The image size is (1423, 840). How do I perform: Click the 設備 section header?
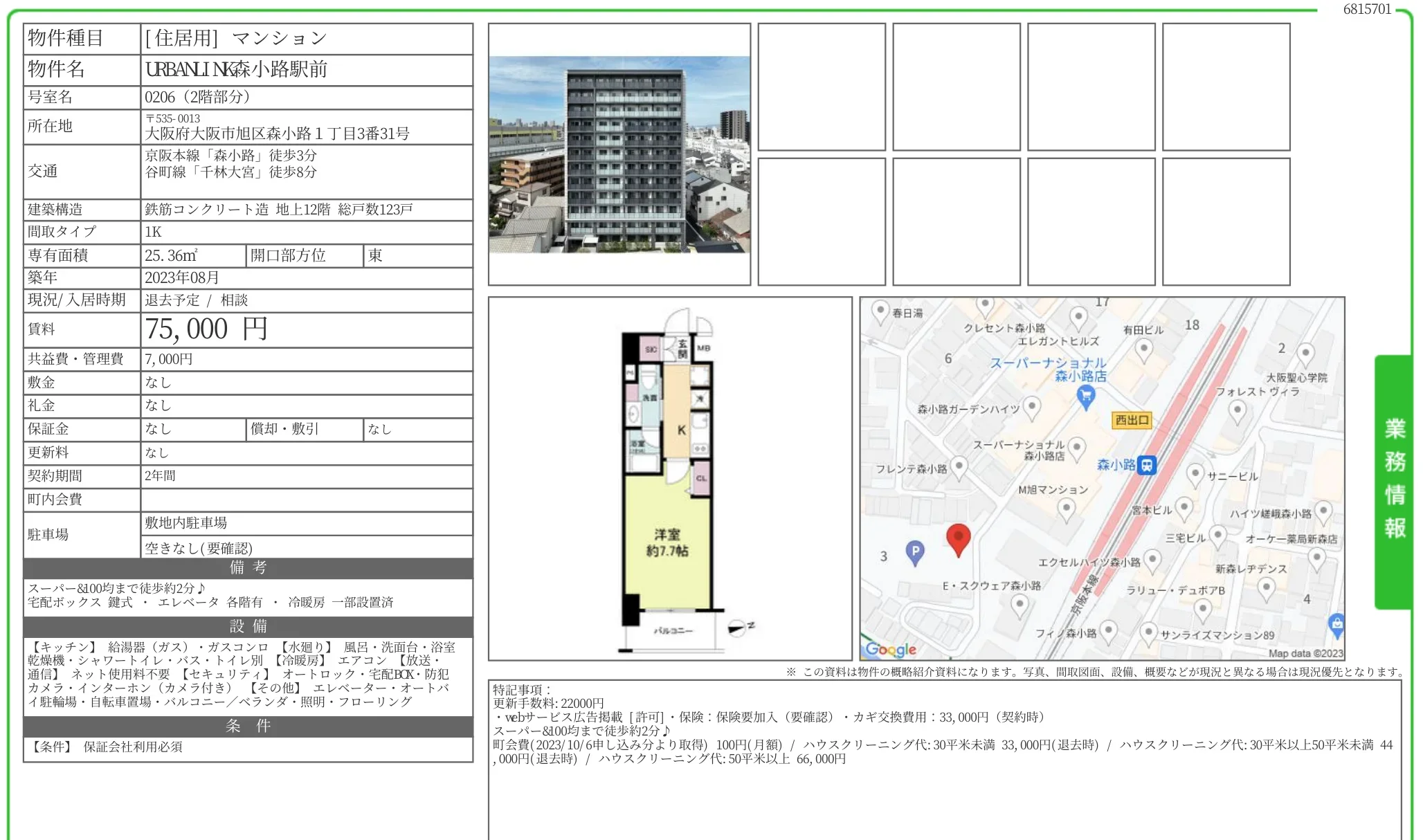coord(248,627)
